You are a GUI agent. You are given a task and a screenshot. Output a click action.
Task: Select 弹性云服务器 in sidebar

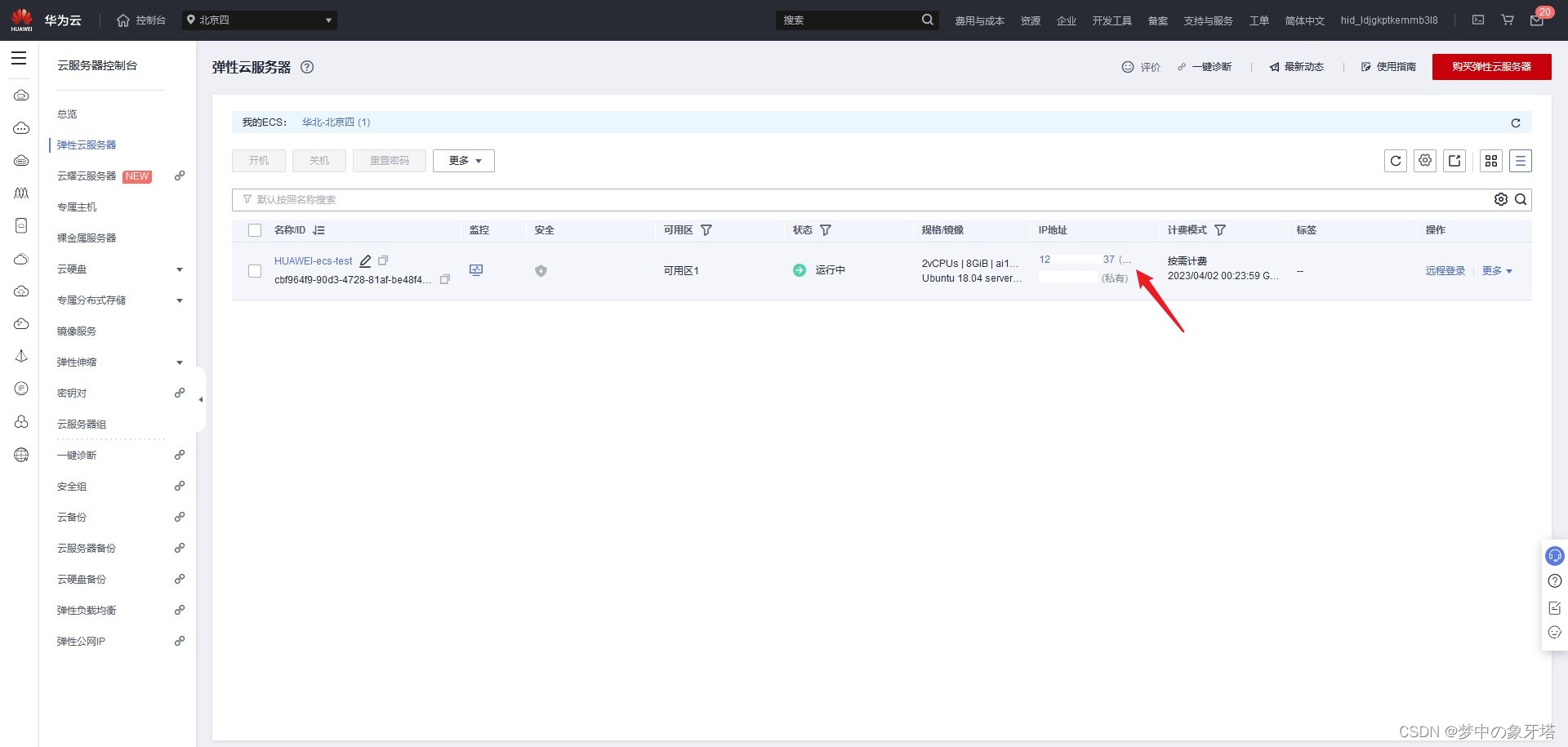(87, 145)
